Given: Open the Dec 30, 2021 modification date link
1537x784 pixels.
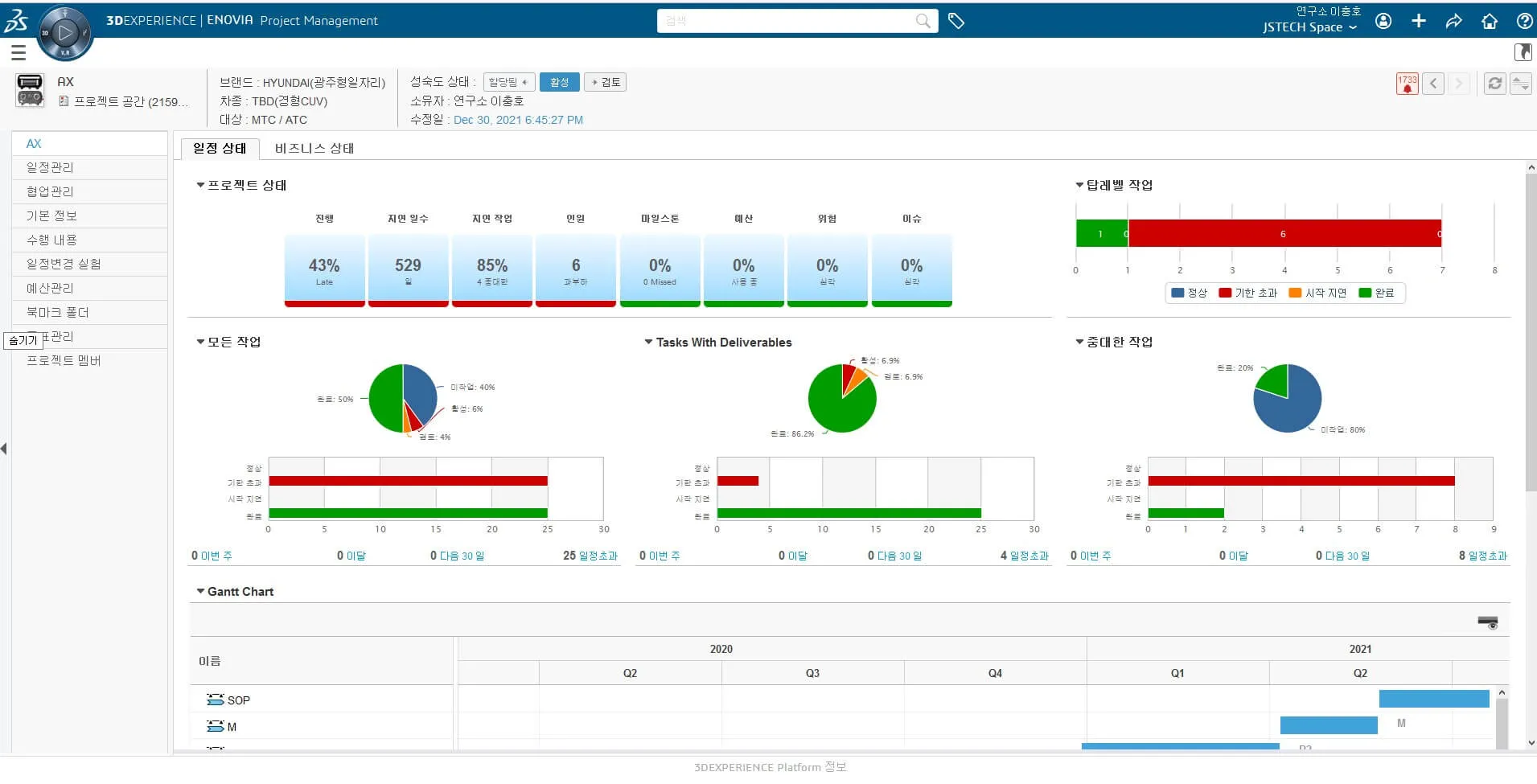Looking at the screenshot, I should (519, 120).
